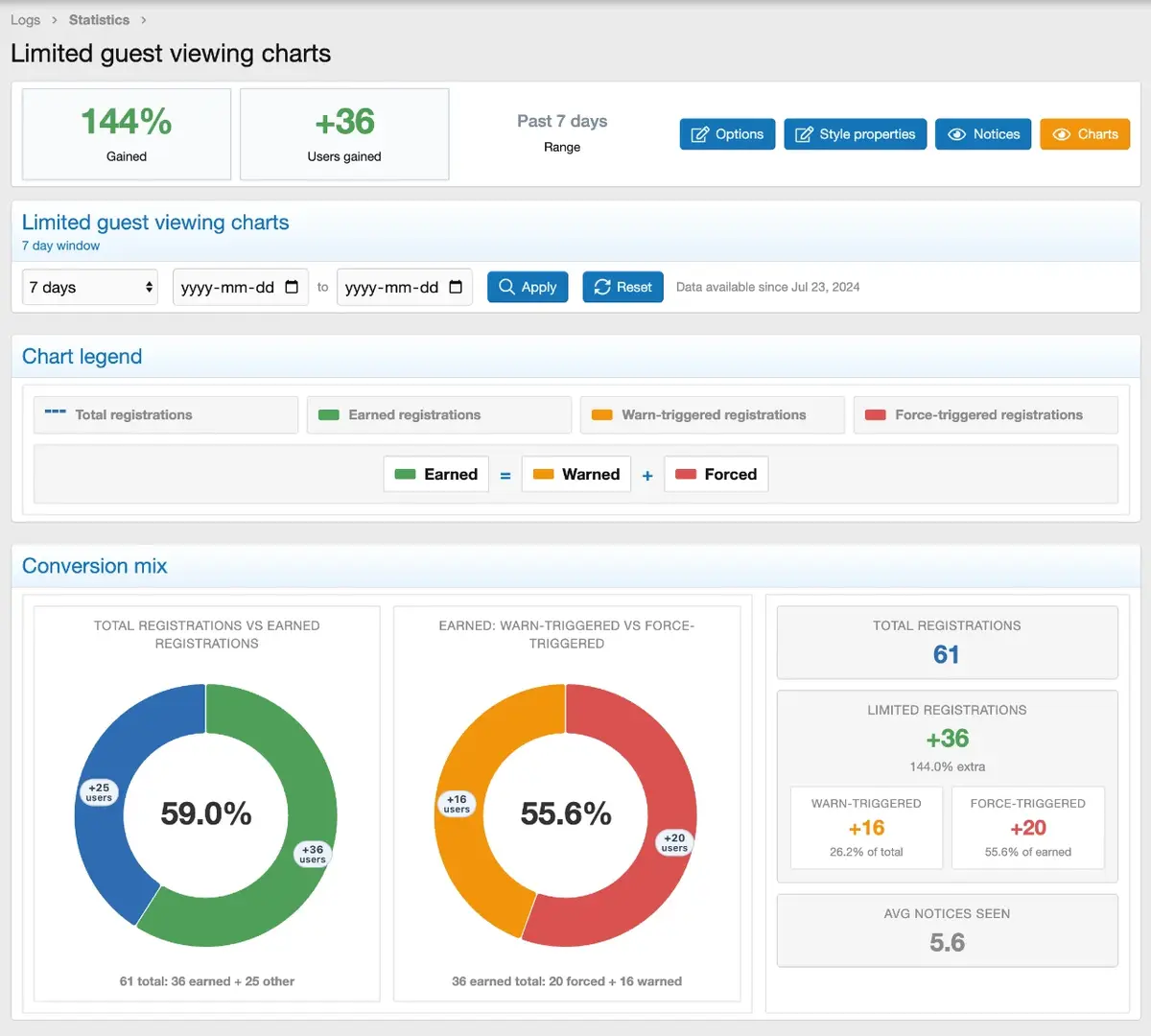This screenshot has width=1151, height=1036.
Task: Go to Logs in breadcrumb
Action: click(26, 20)
